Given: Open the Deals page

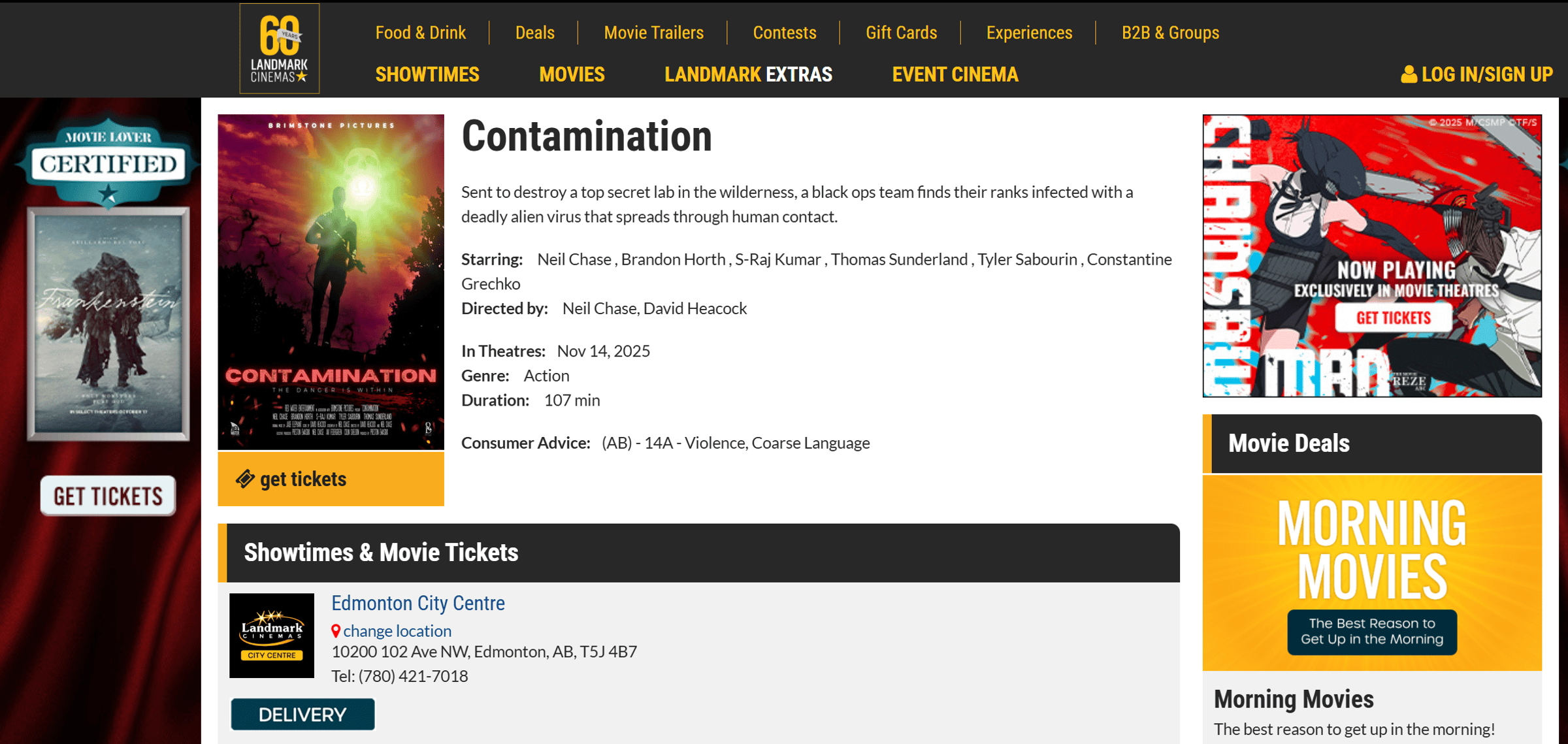Looking at the screenshot, I should [x=534, y=33].
